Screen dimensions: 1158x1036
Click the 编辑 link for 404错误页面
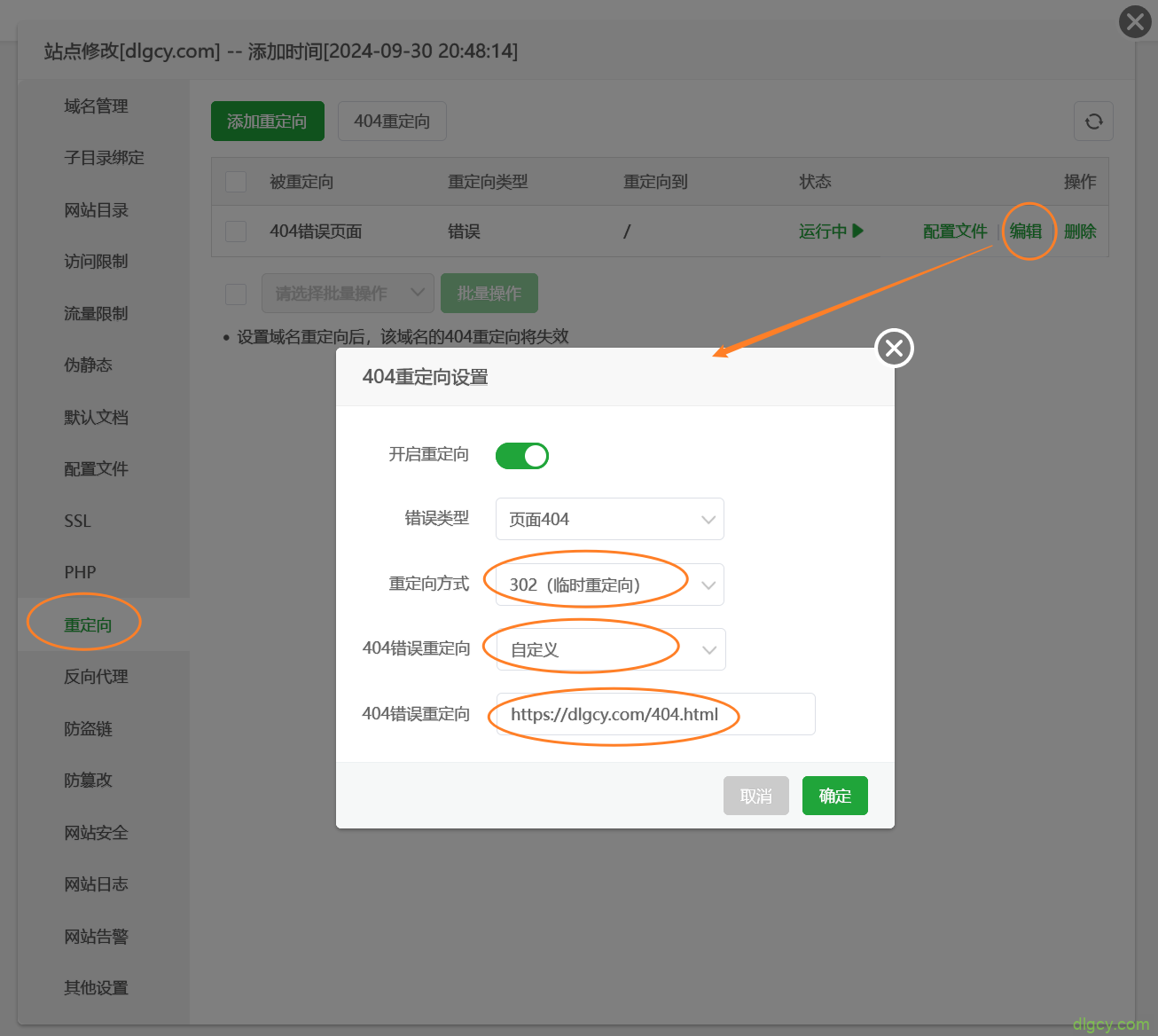(1026, 232)
